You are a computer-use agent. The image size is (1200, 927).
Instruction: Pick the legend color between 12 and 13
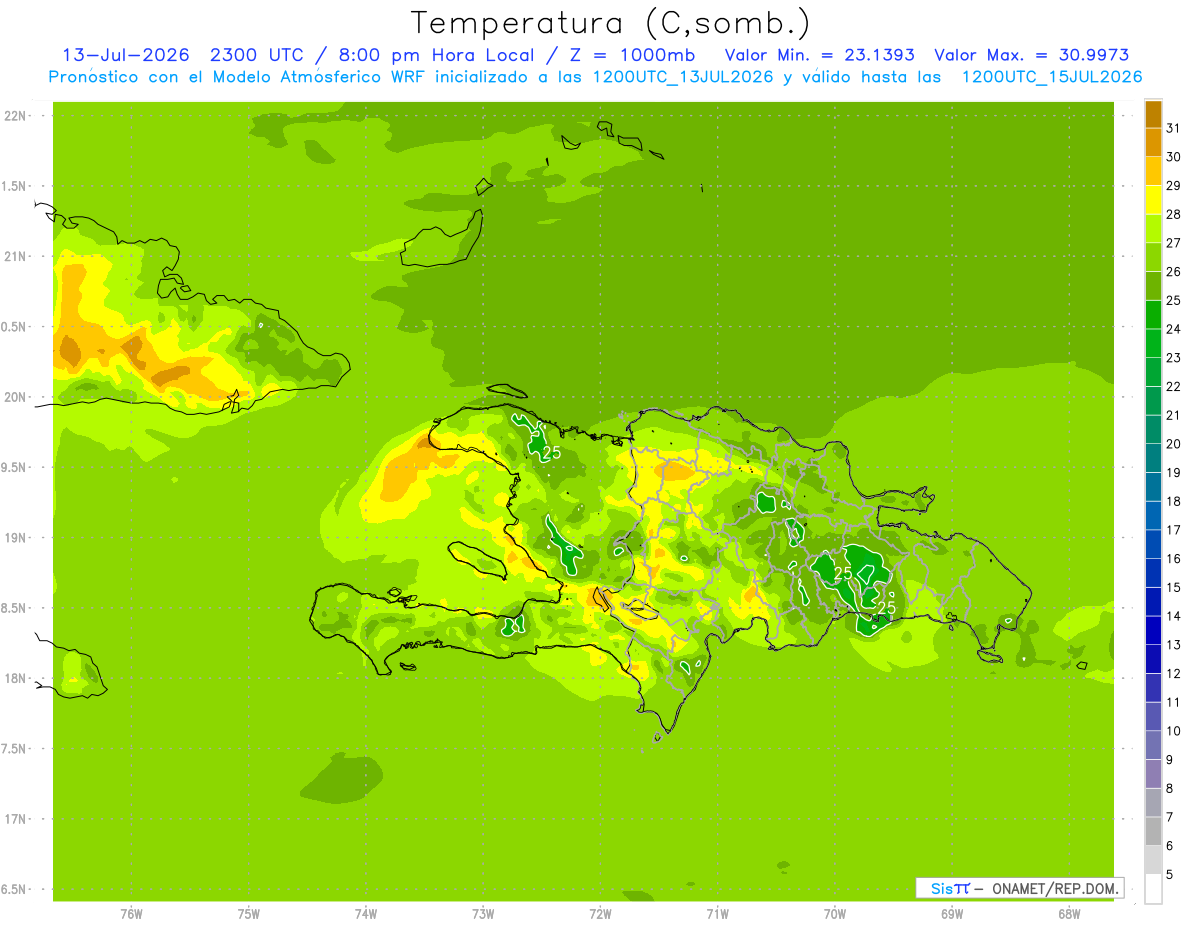point(1153,659)
